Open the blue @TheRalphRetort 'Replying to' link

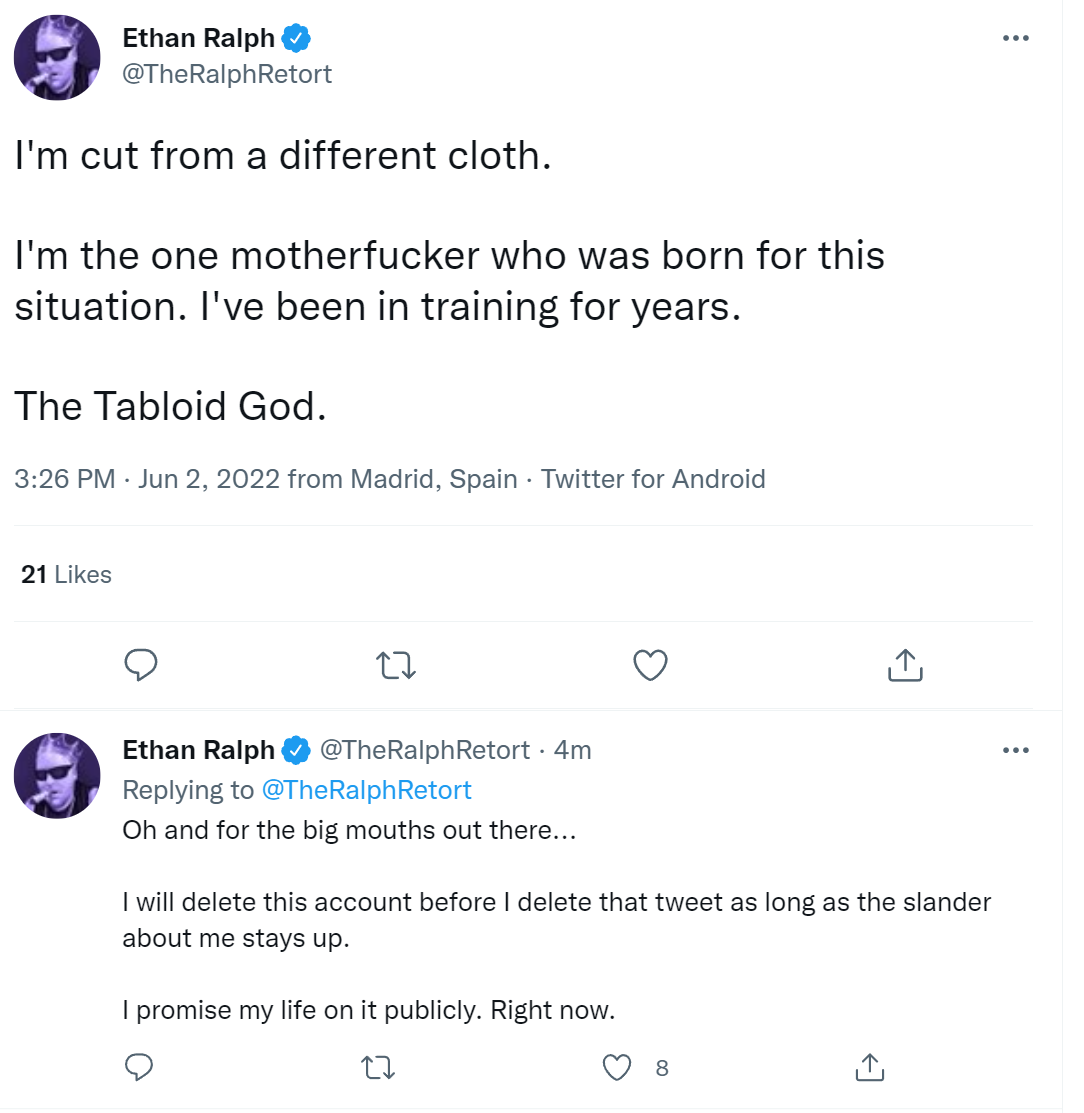366,790
